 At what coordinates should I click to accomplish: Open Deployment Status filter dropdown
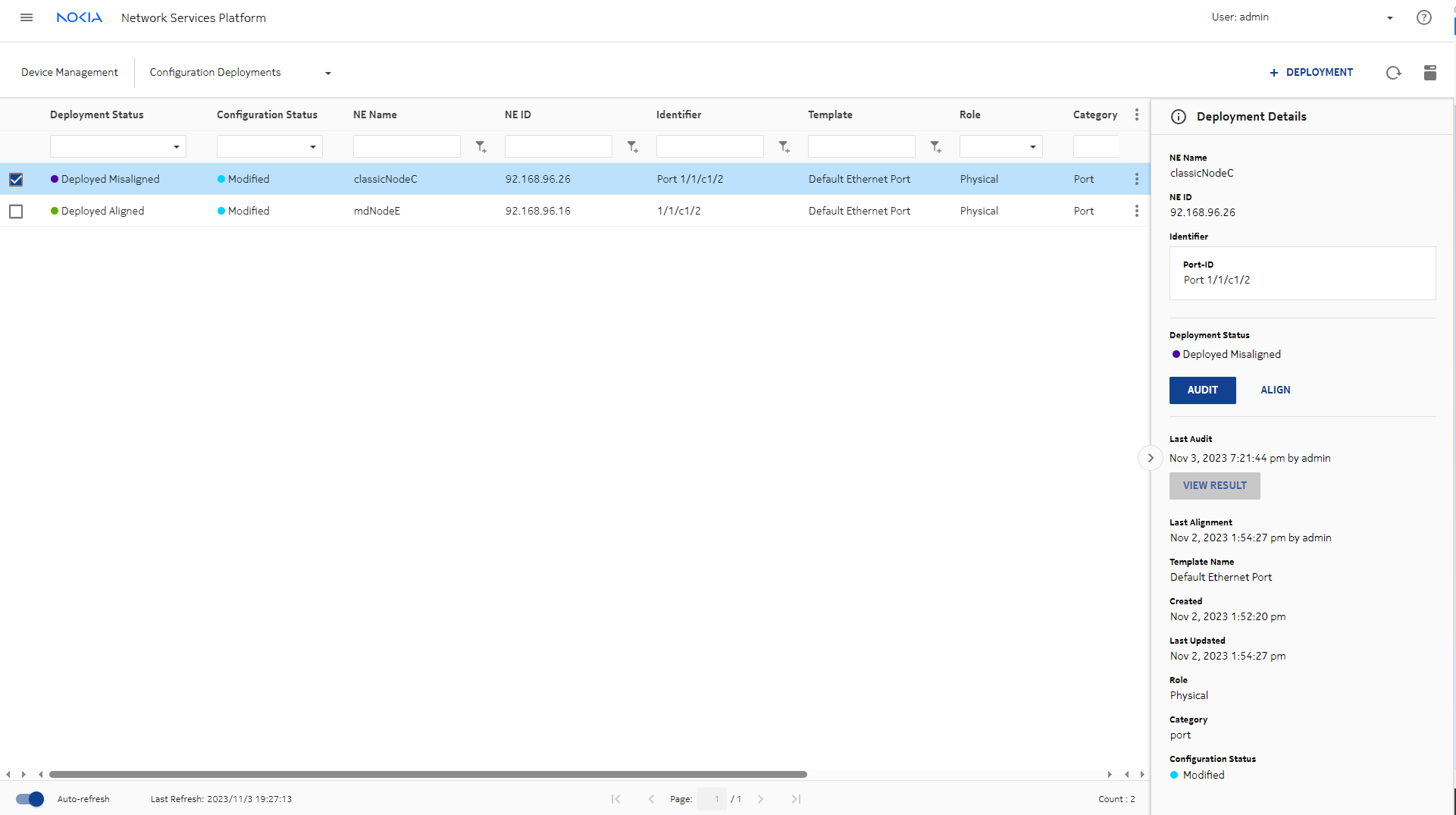(117, 146)
